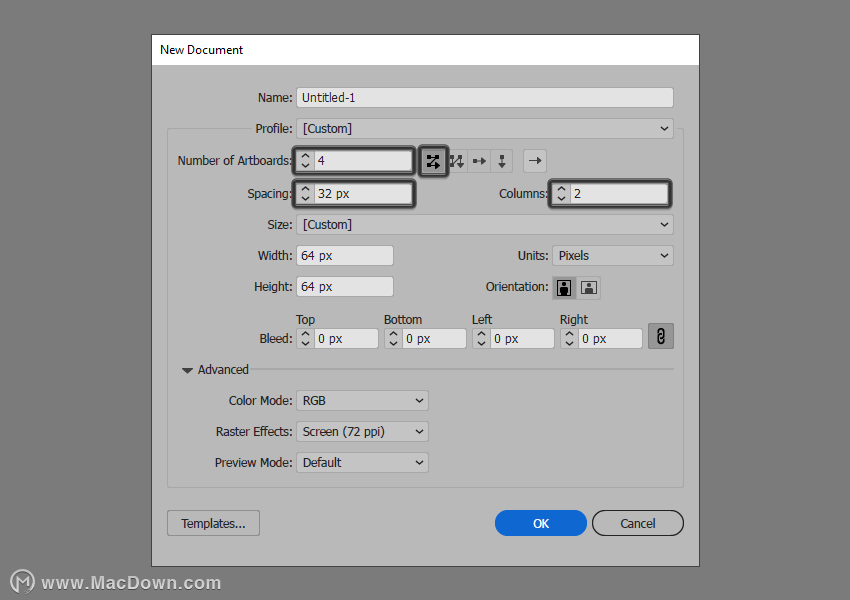Select the Grid by Column arrangement icon

456,161
